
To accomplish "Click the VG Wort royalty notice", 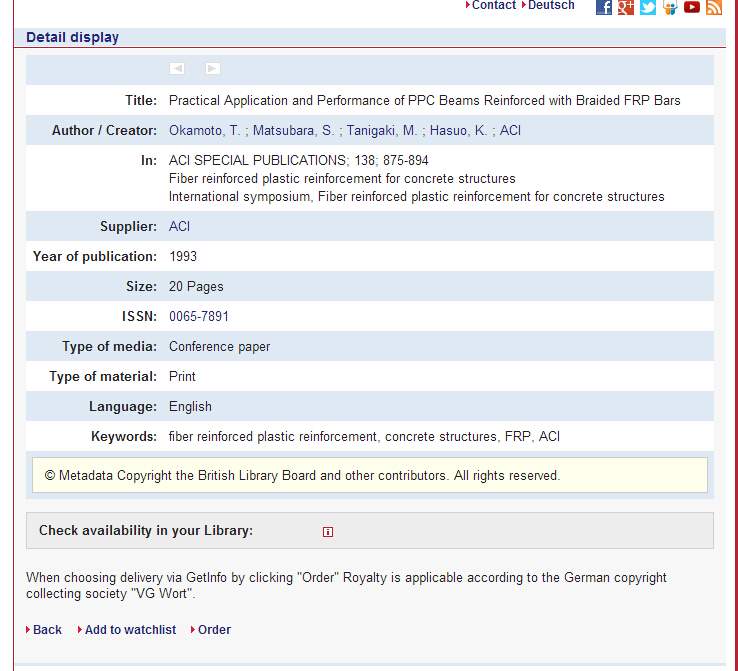I will (346, 585).
